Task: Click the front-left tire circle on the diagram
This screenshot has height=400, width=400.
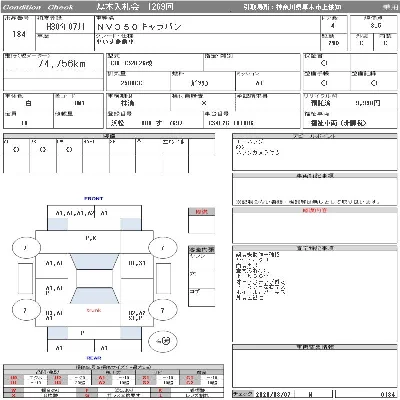Action: (26, 248)
